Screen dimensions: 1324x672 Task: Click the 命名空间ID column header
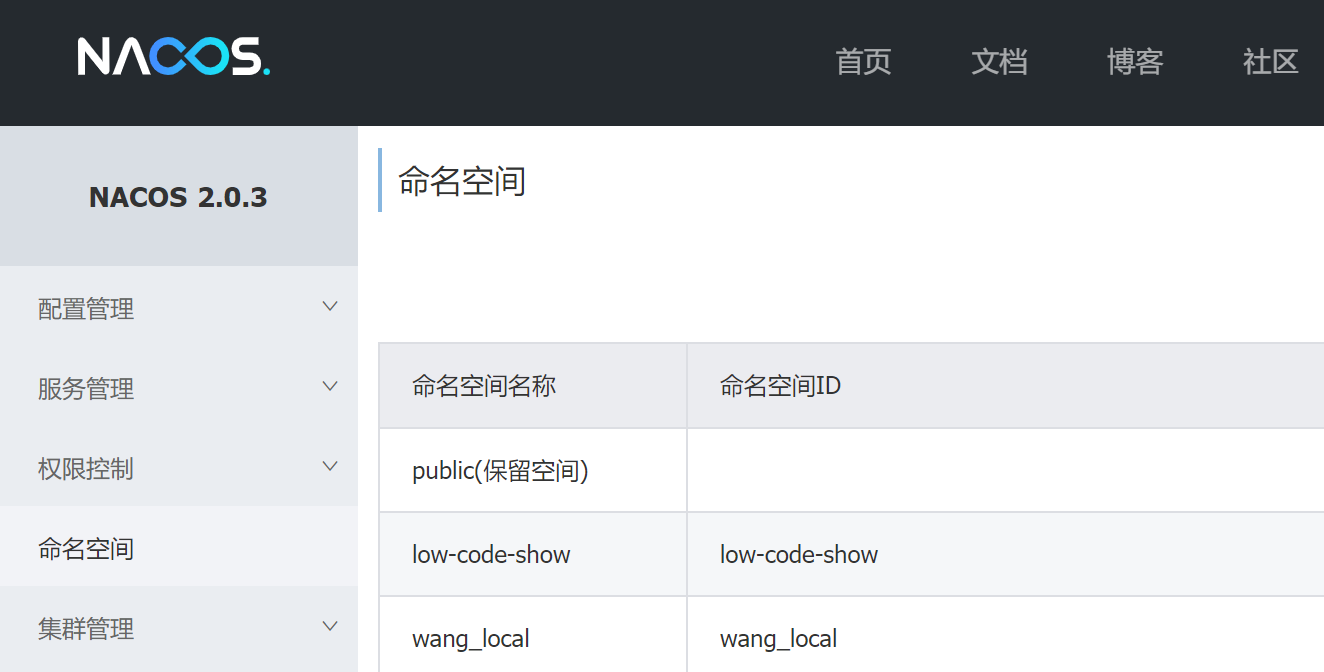[x=780, y=386]
